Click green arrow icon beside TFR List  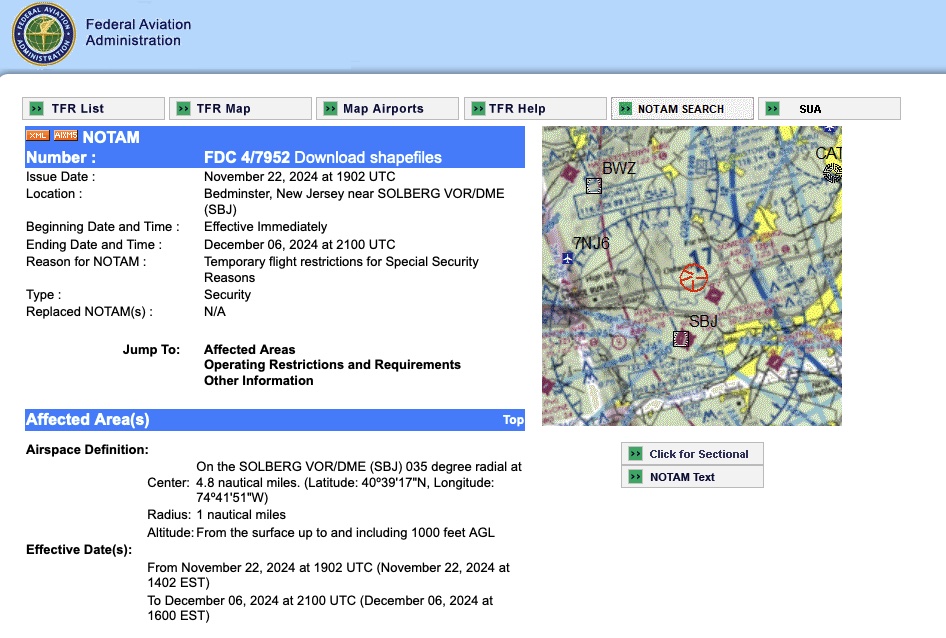(37, 109)
